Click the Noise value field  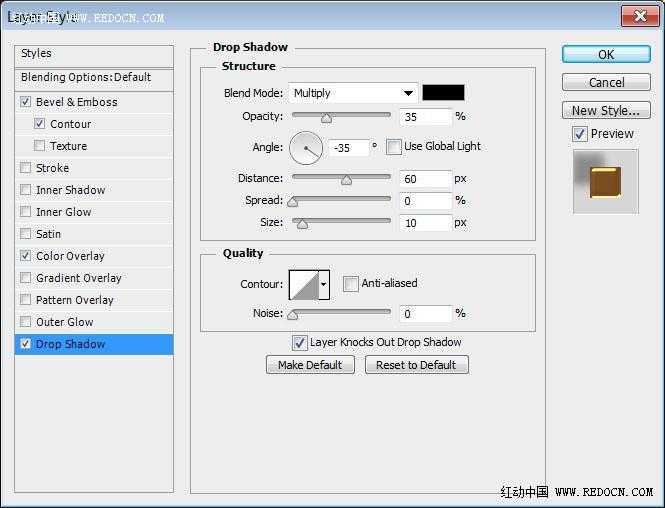click(426, 314)
